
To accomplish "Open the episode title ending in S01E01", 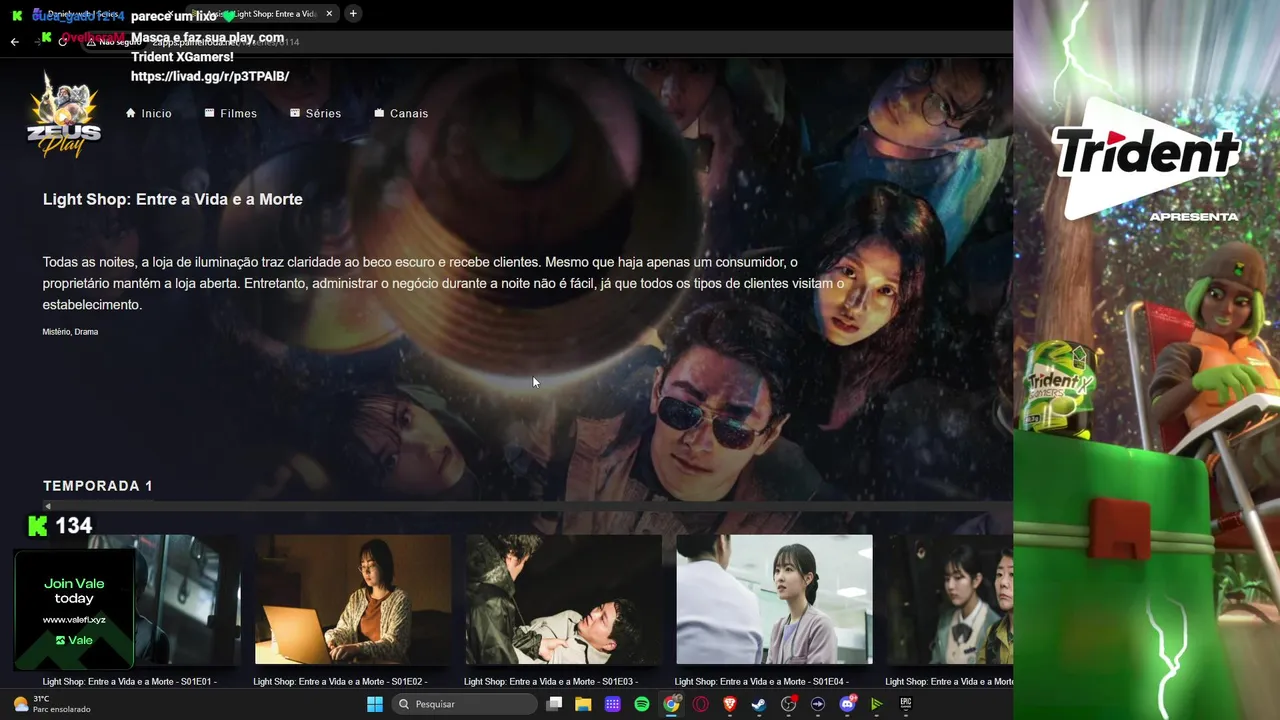I will click(x=129, y=682).
